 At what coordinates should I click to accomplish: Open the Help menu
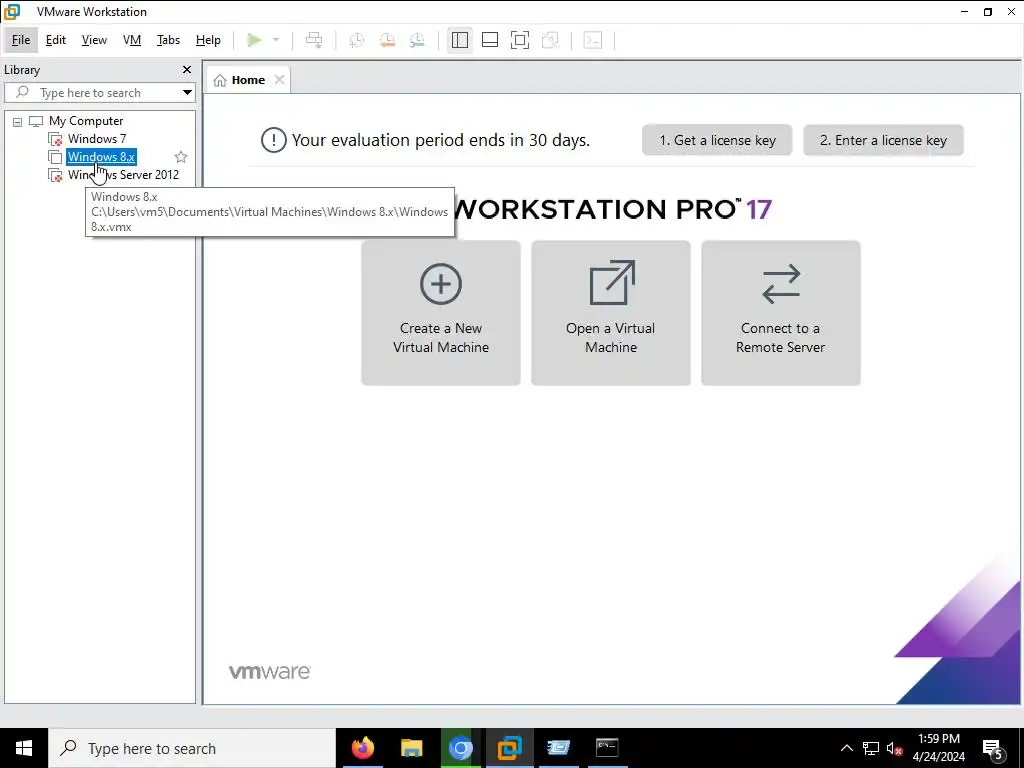208,40
